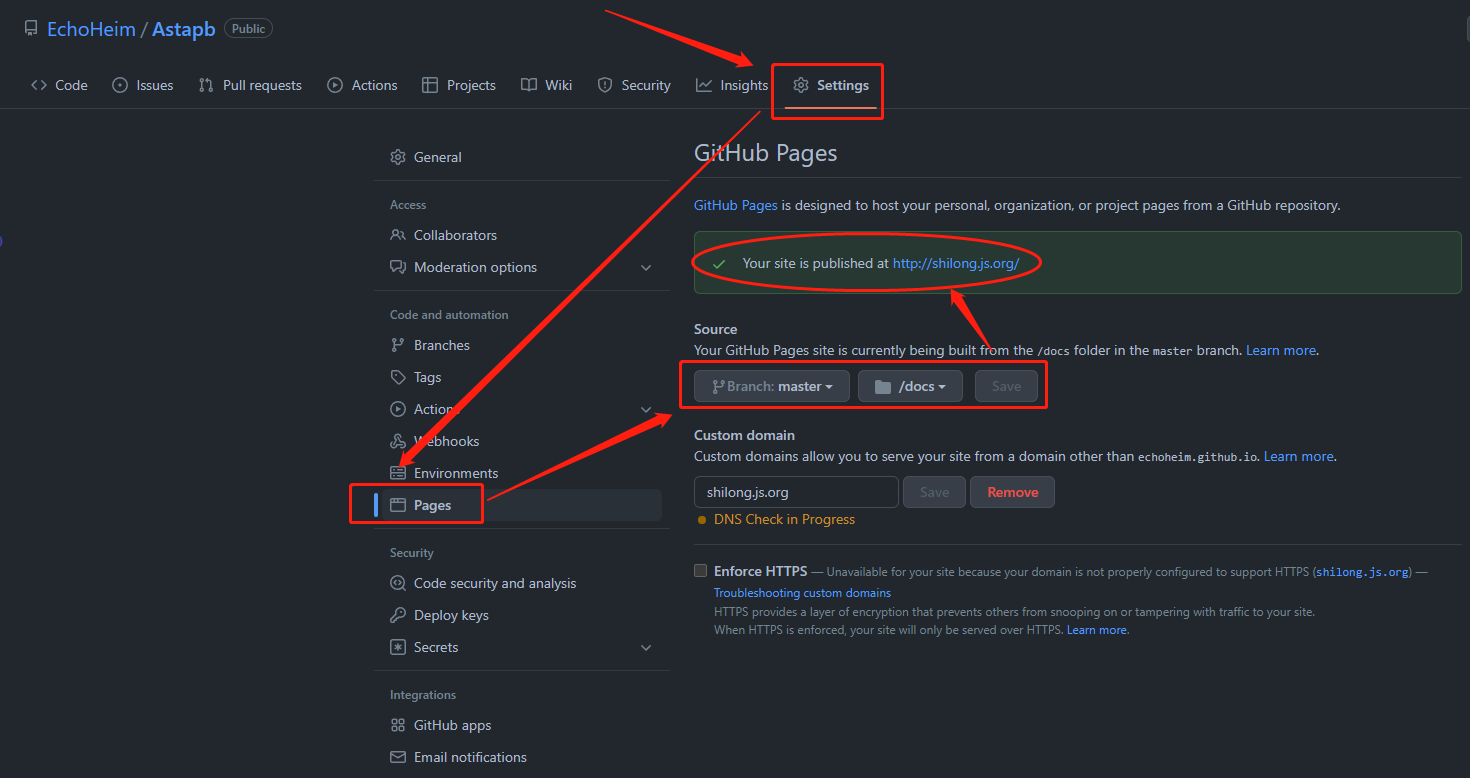1470x778 pixels.
Task: Click the GitHub Pages link in the description
Action: pyautogui.click(x=736, y=205)
